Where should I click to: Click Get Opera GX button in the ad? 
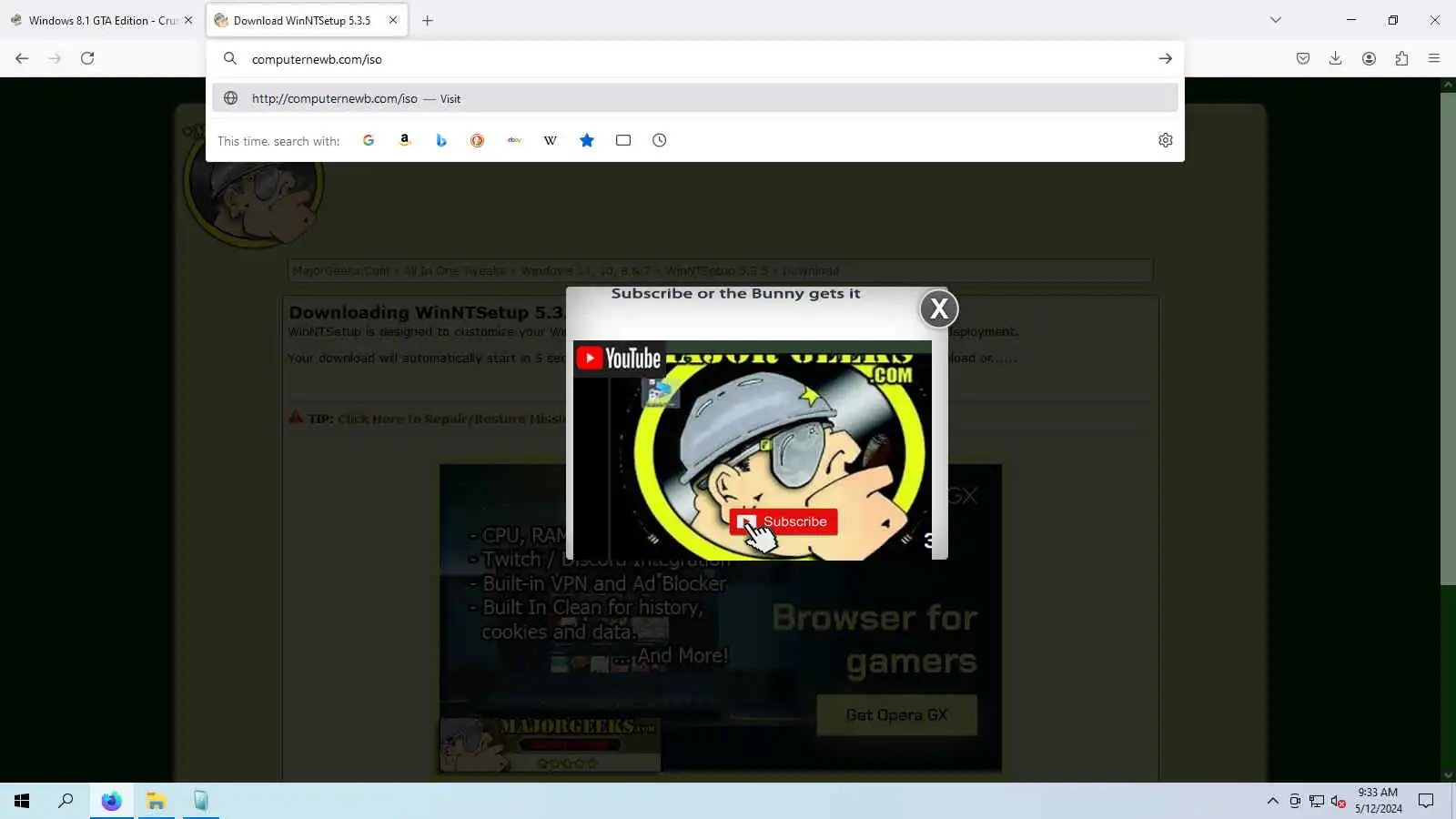click(897, 715)
